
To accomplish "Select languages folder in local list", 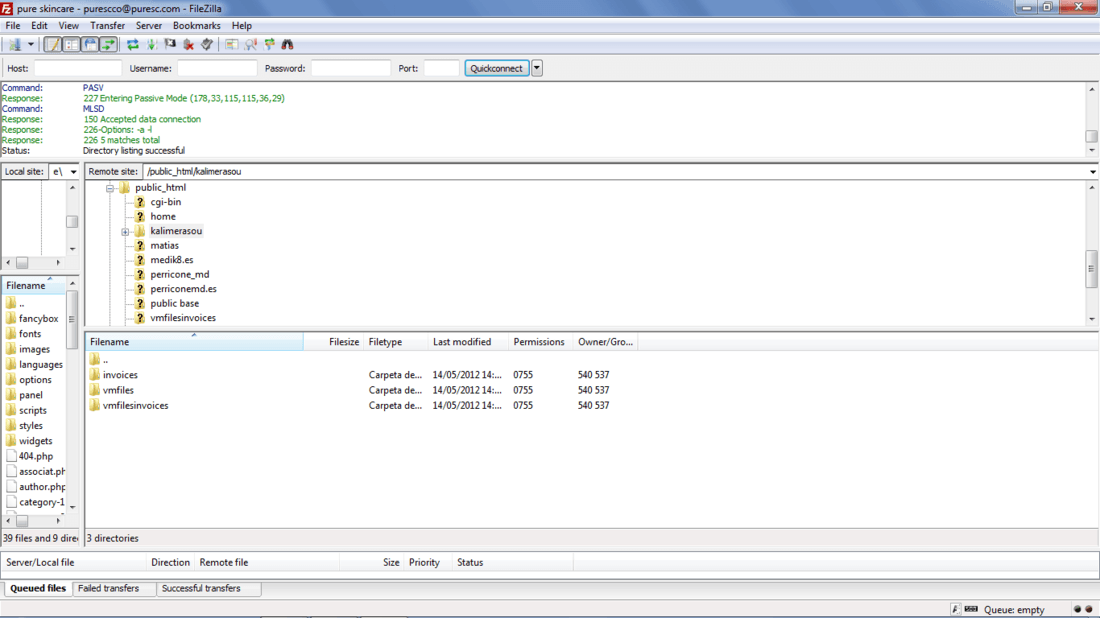I will click(x=40, y=365).
